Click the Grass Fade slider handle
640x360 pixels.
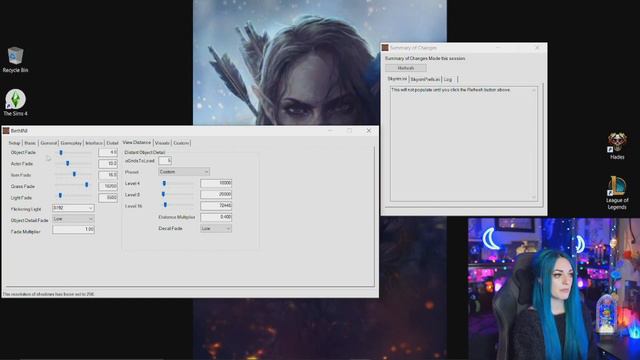87,185
